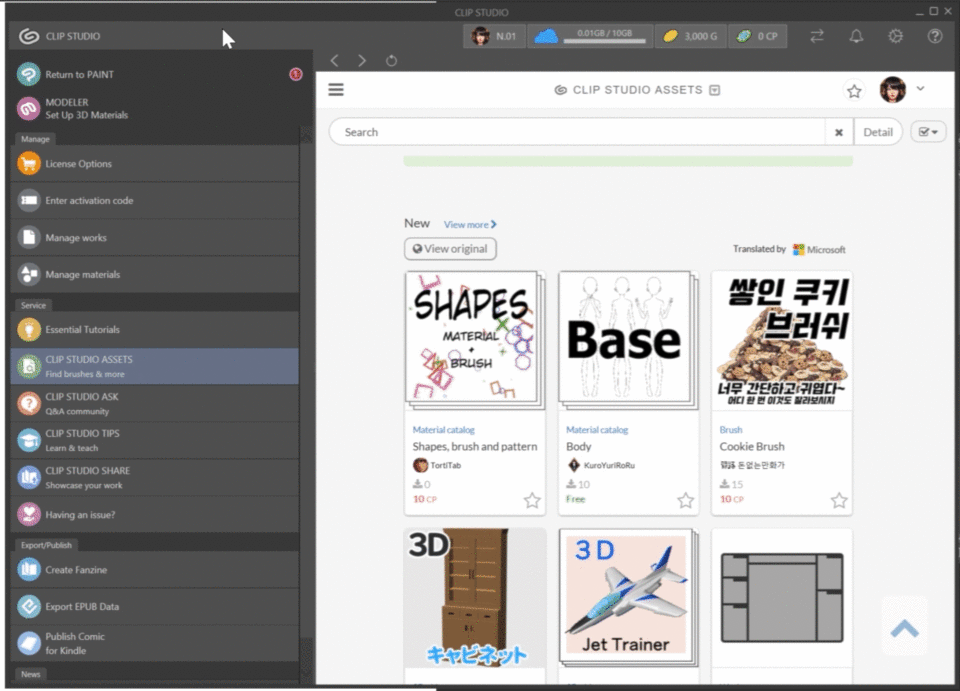The height and width of the screenshot is (691, 960).
Task: Expand the profile dropdown chevron
Action: [x=920, y=89]
